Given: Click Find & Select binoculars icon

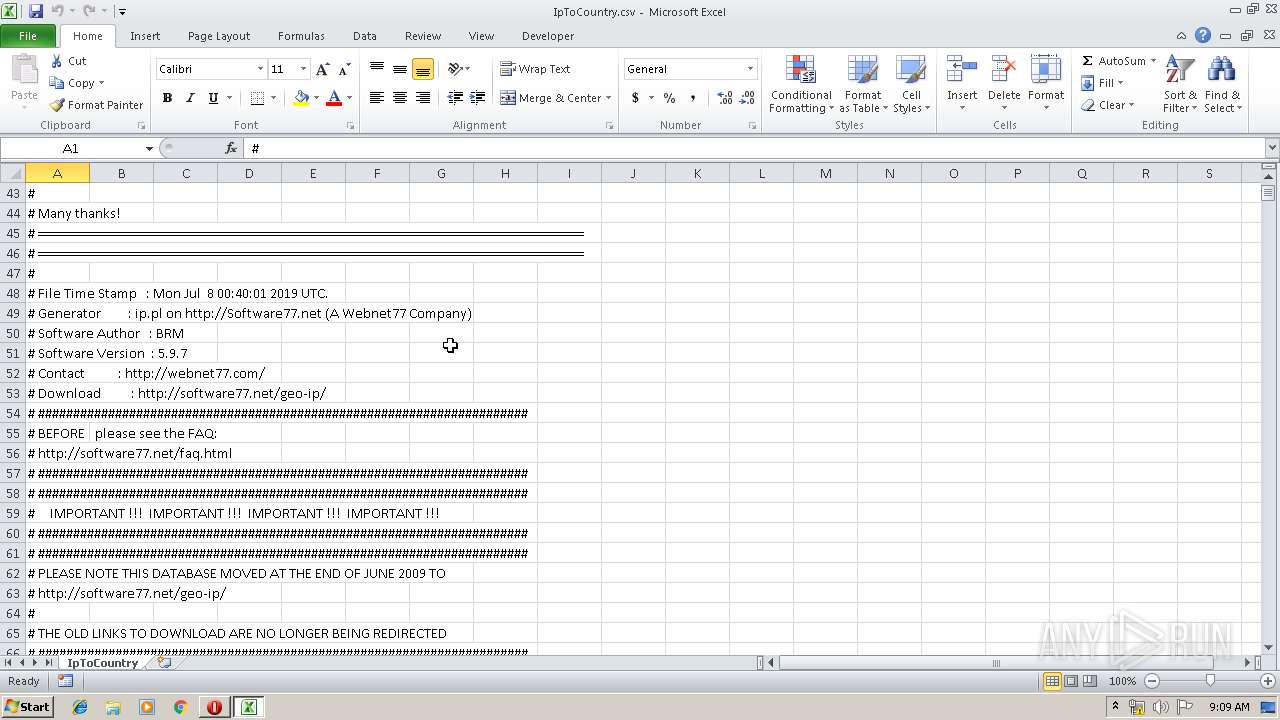Looking at the screenshot, I should (1221, 70).
